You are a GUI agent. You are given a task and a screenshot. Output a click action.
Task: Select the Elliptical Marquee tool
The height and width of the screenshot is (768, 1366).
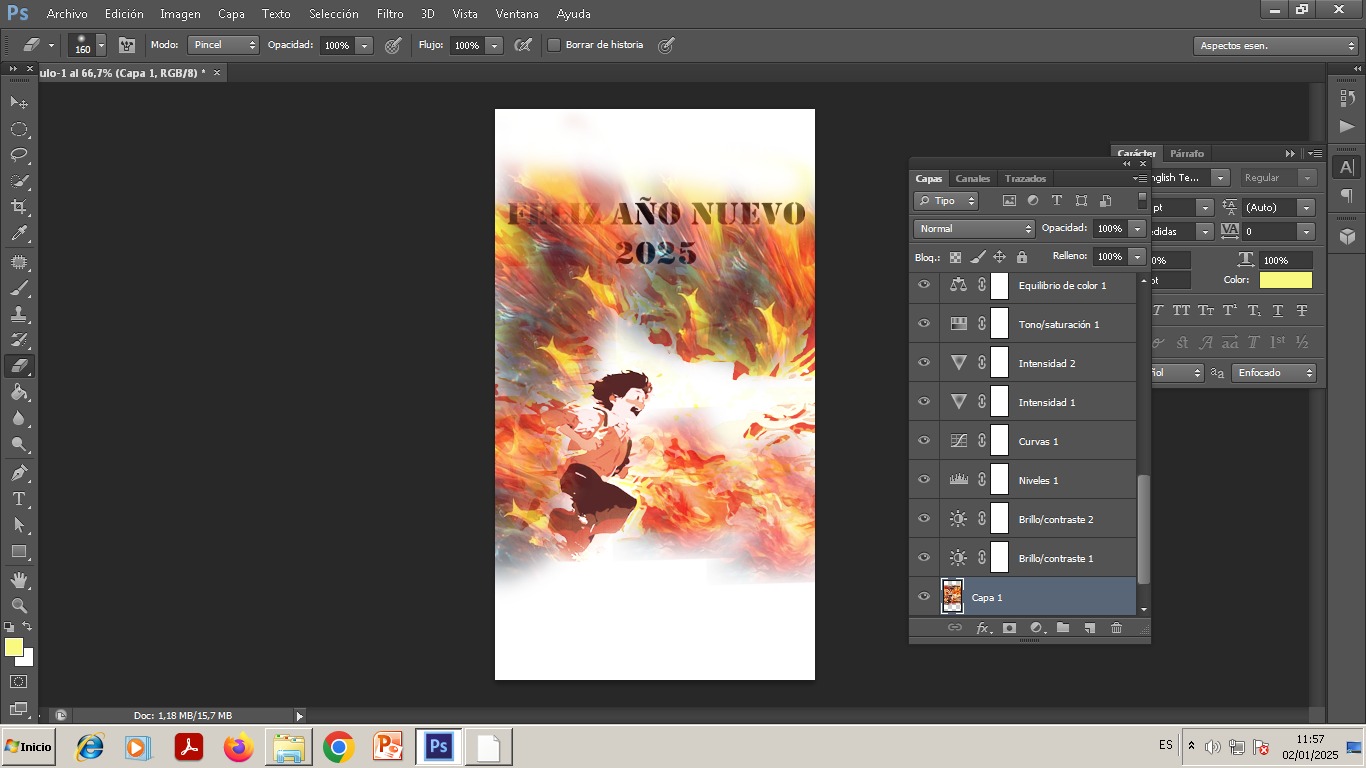19,129
